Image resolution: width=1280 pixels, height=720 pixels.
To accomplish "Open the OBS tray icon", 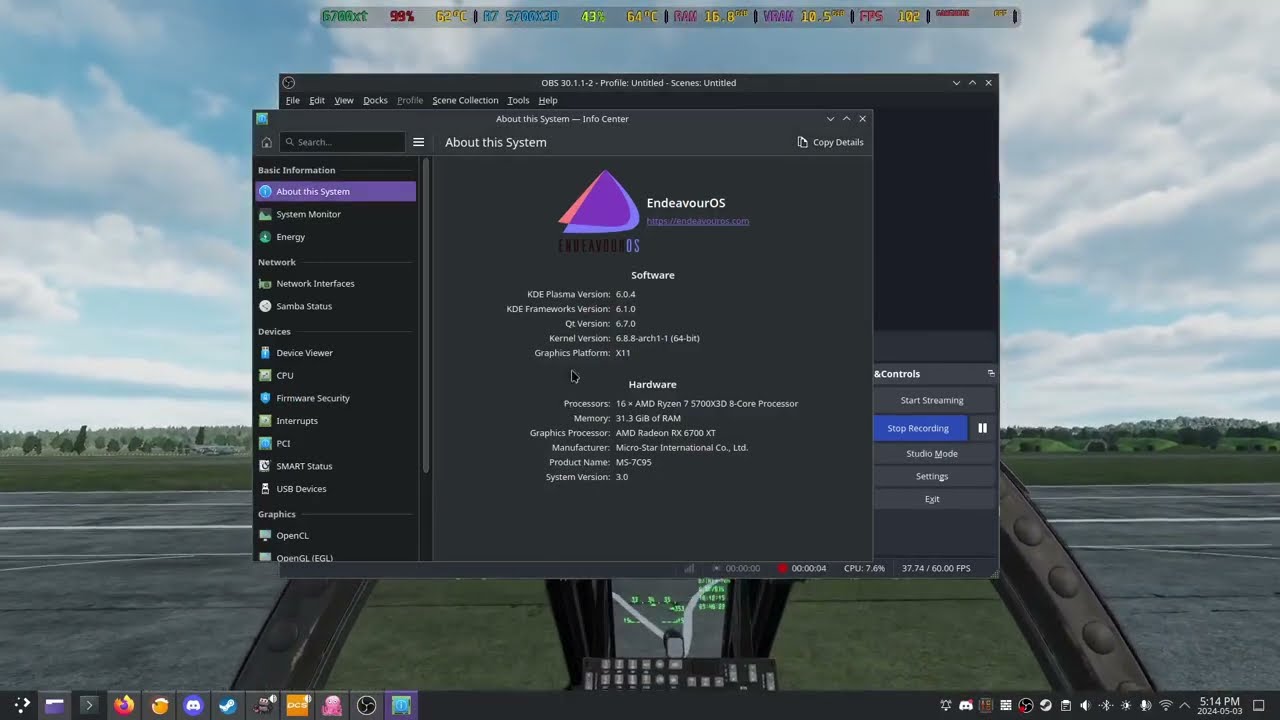I will coord(1026,705).
